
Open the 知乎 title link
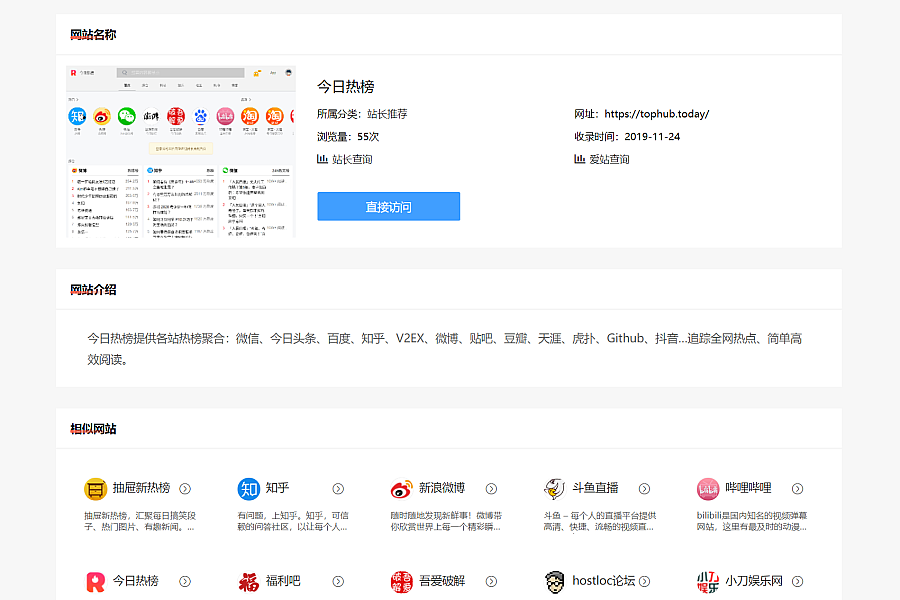277,488
